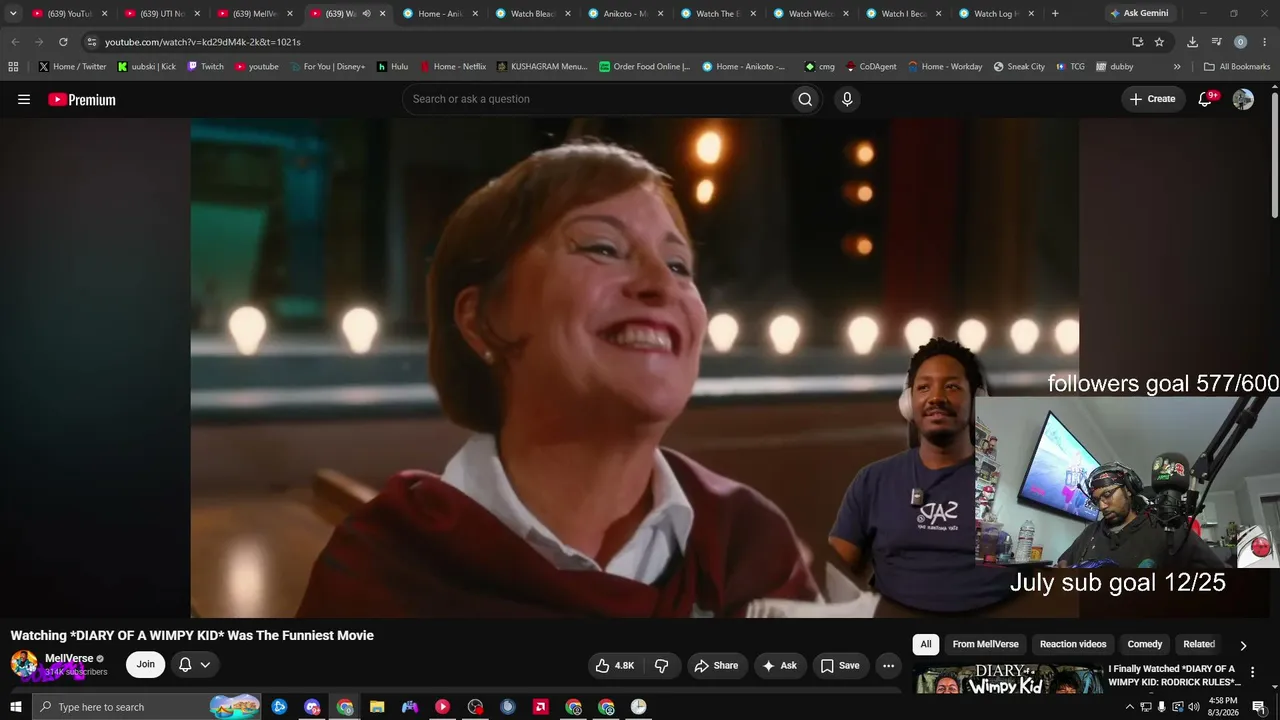Open the browser downloads icon
The width and height of the screenshot is (1280, 720).
pyautogui.click(x=1192, y=42)
